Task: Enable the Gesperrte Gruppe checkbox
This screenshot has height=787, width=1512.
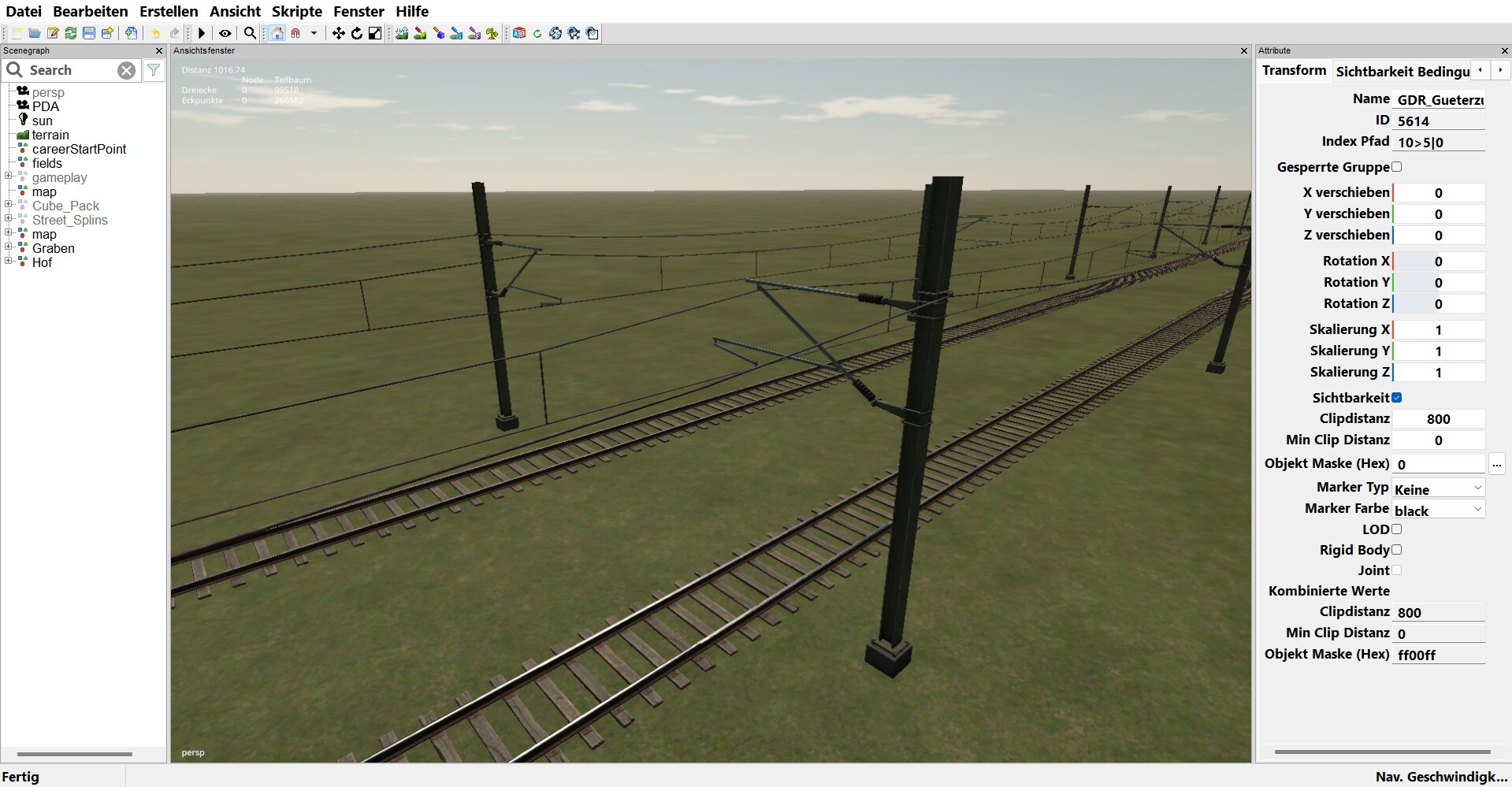Action: [x=1397, y=167]
